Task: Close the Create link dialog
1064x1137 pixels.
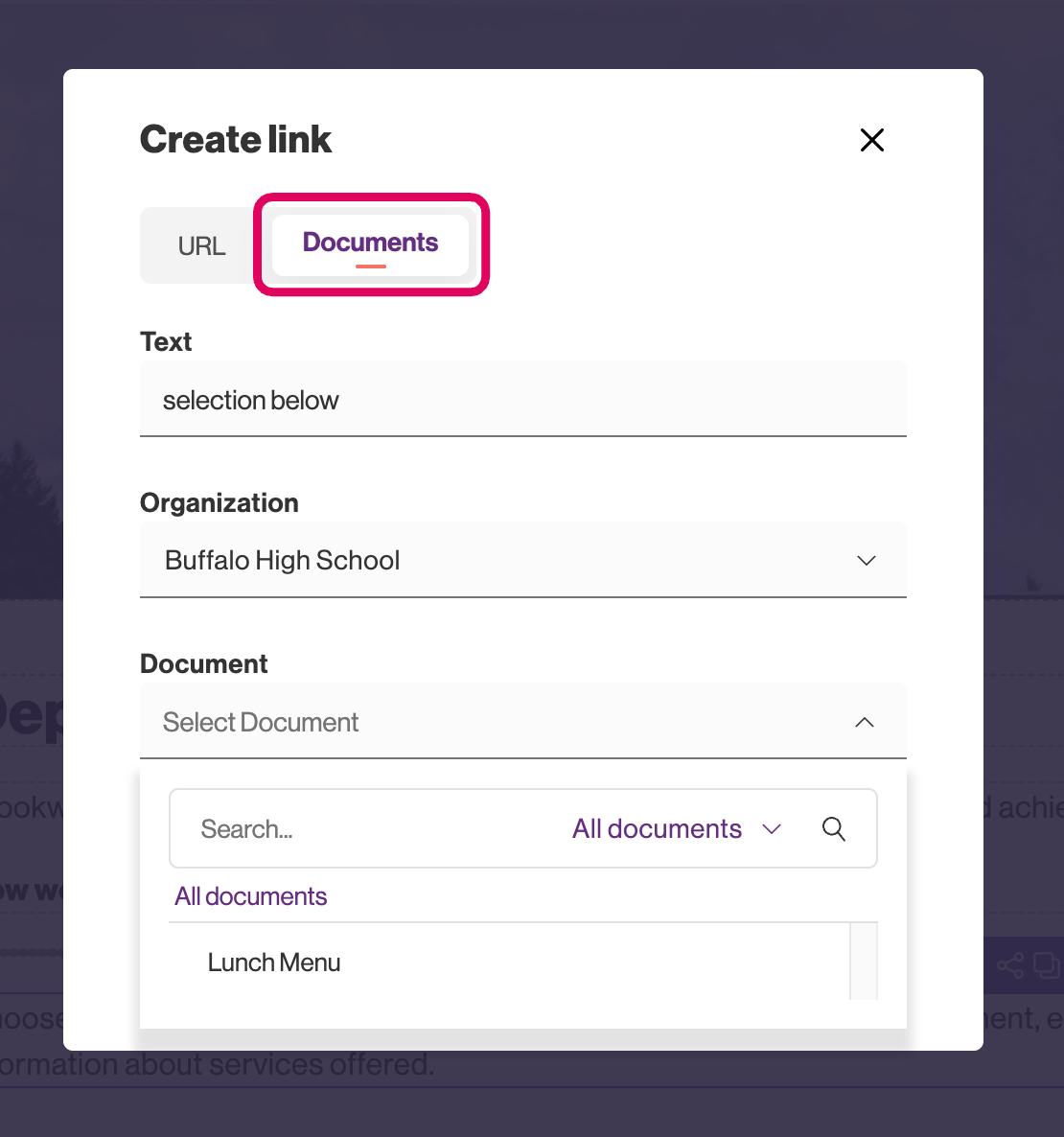Action: [871, 140]
